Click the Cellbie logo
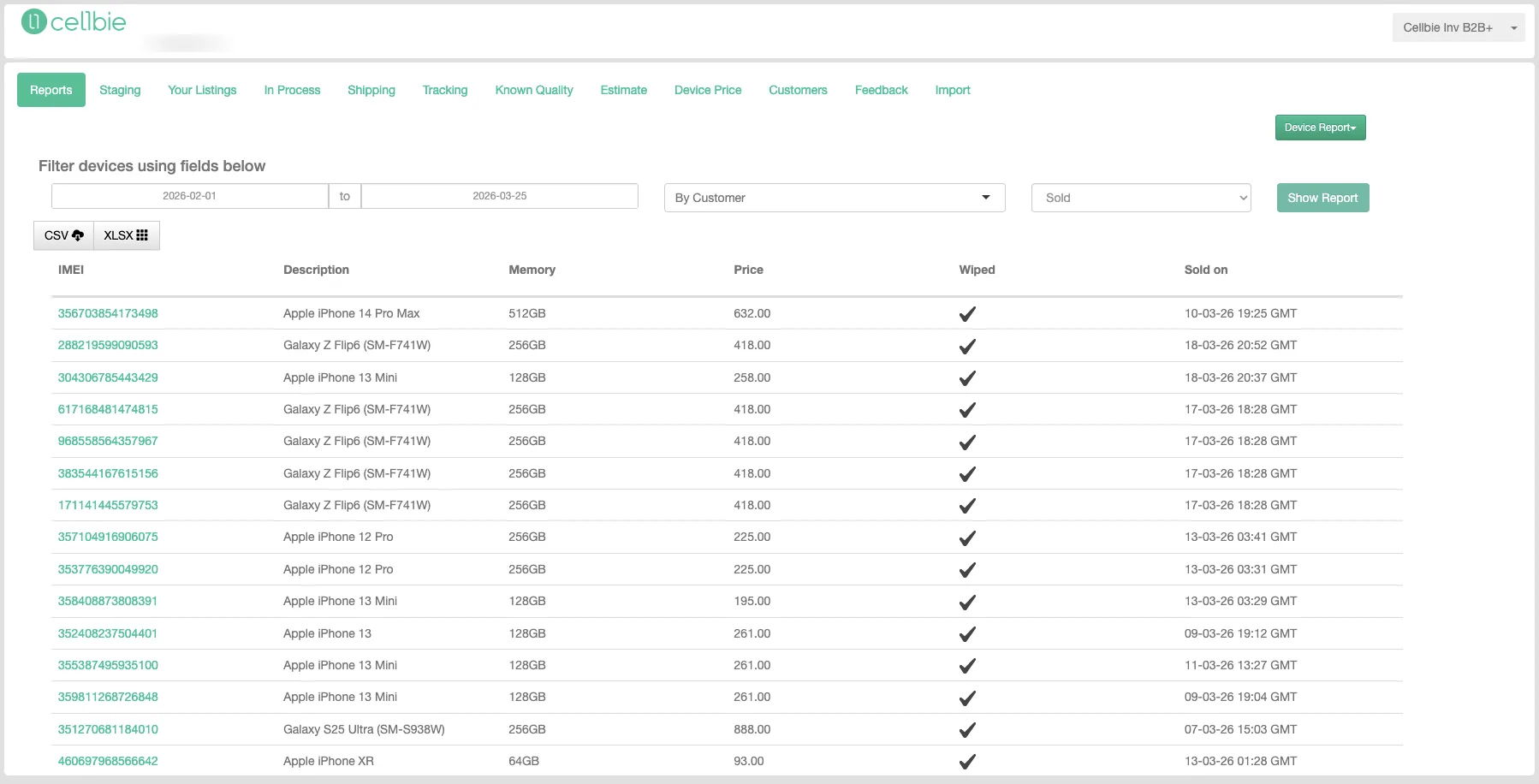 click(74, 21)
